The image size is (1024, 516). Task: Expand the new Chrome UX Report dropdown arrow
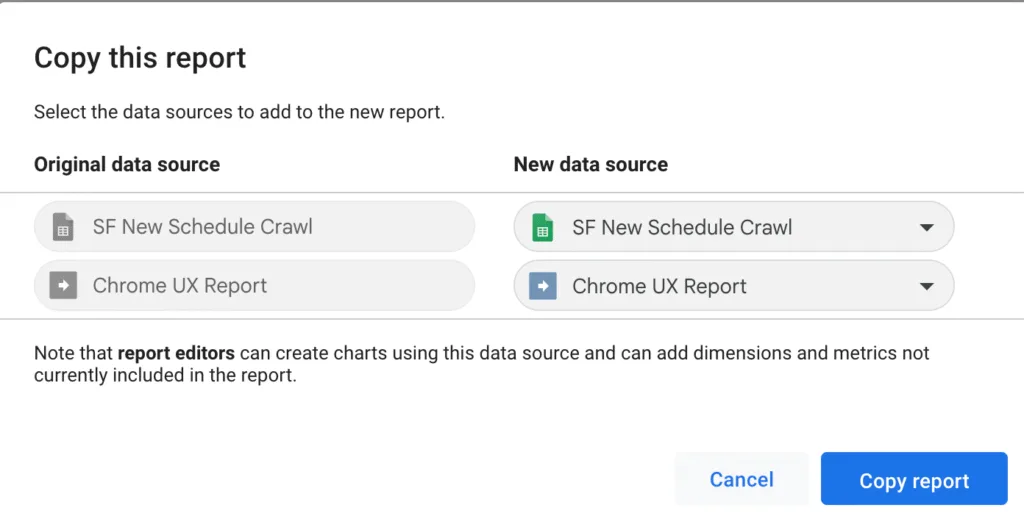pos(926,287)
